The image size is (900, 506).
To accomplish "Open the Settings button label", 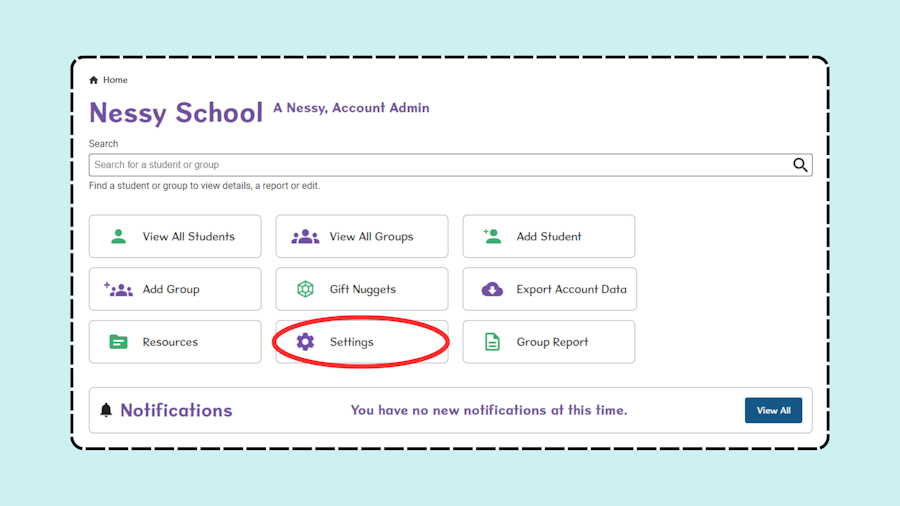I will [351, 342].
